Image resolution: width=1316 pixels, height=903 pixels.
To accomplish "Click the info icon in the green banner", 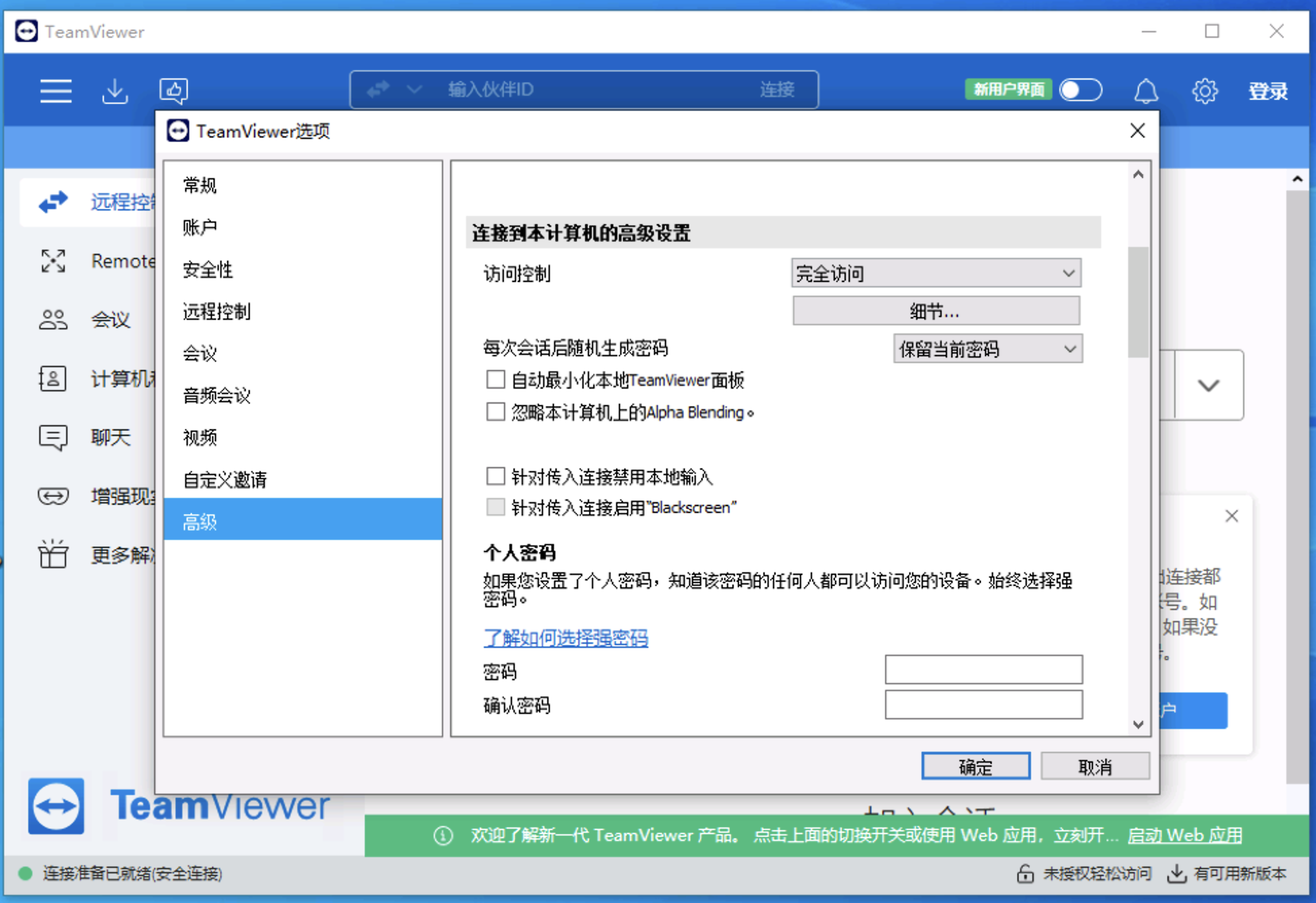I will 443,836.
